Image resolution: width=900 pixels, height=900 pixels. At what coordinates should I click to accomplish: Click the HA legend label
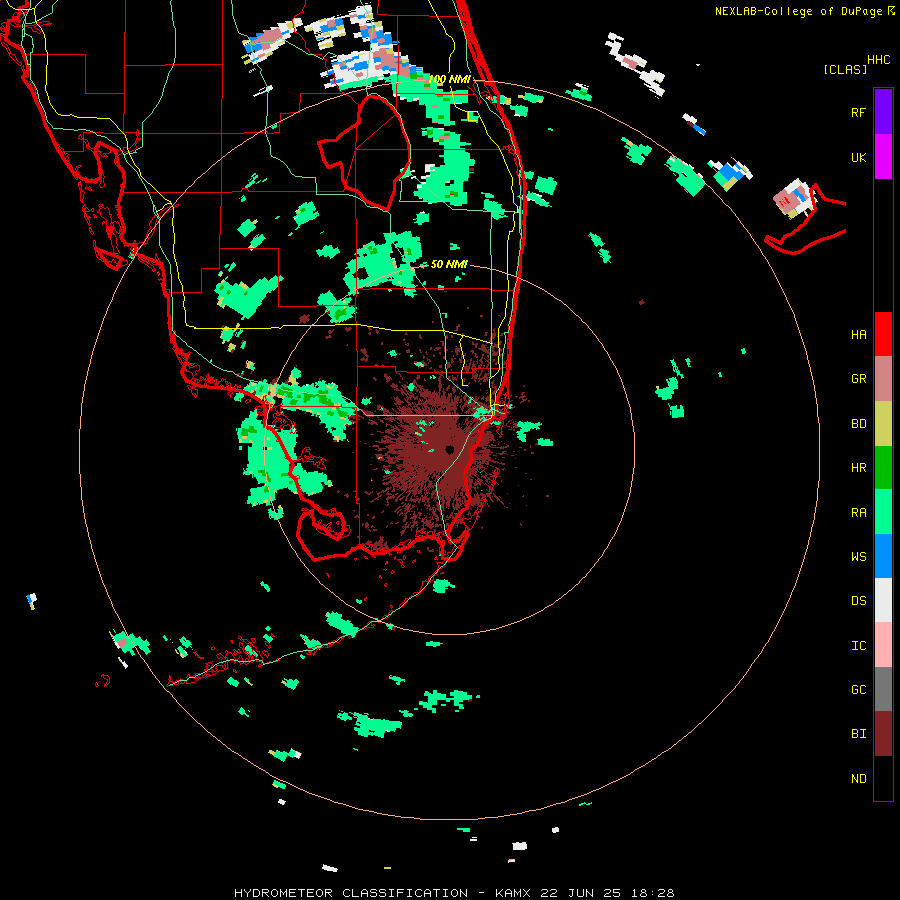[x=858, y=335]
